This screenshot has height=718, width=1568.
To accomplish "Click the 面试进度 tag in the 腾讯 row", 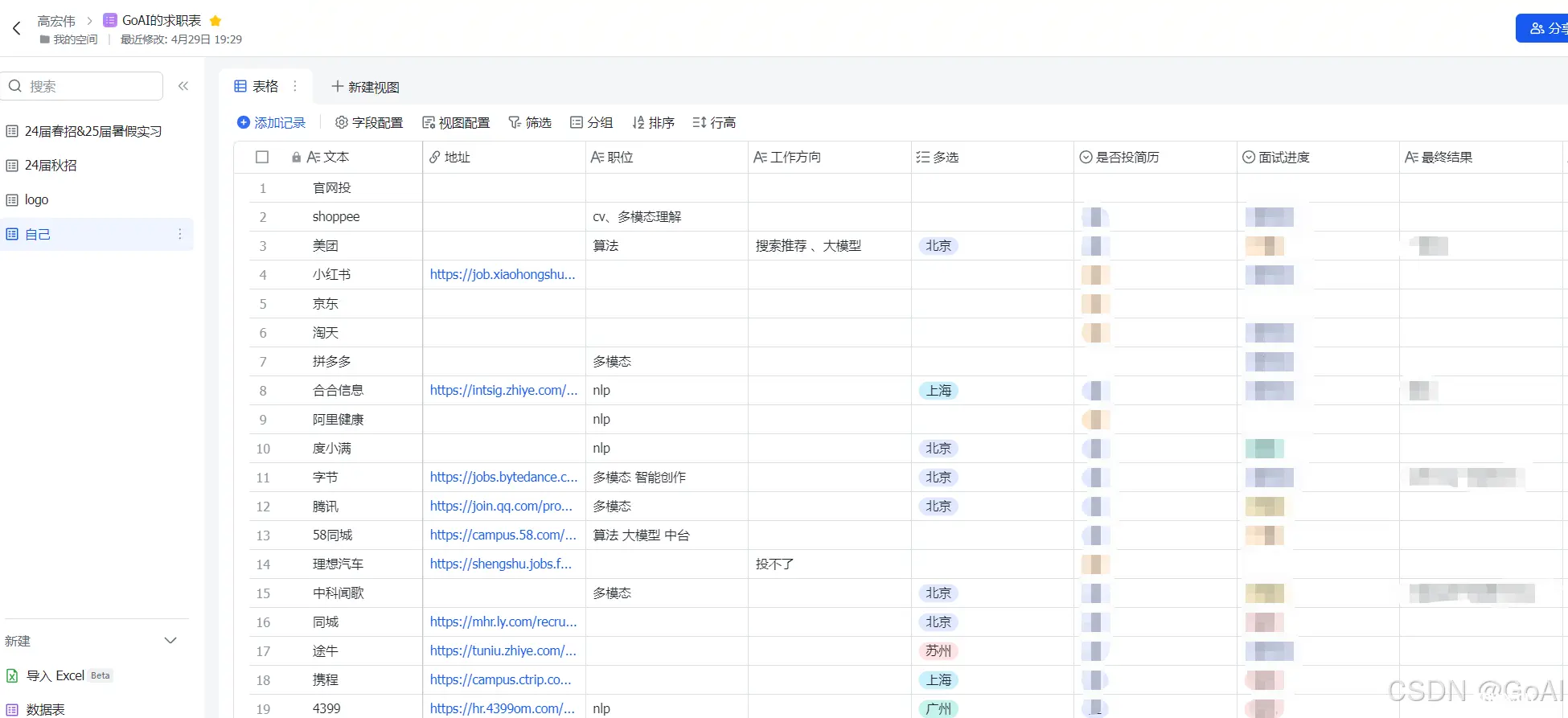I will 1265,507.
